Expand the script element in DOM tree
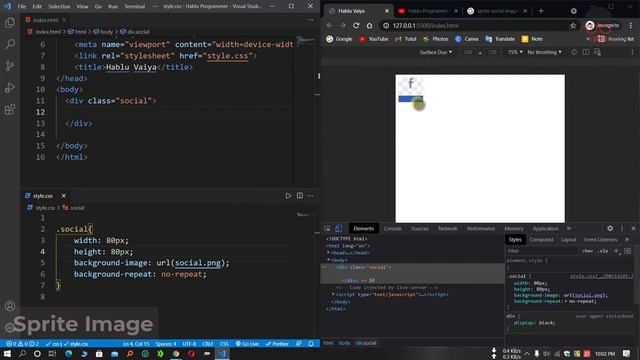 coord(333,294)
